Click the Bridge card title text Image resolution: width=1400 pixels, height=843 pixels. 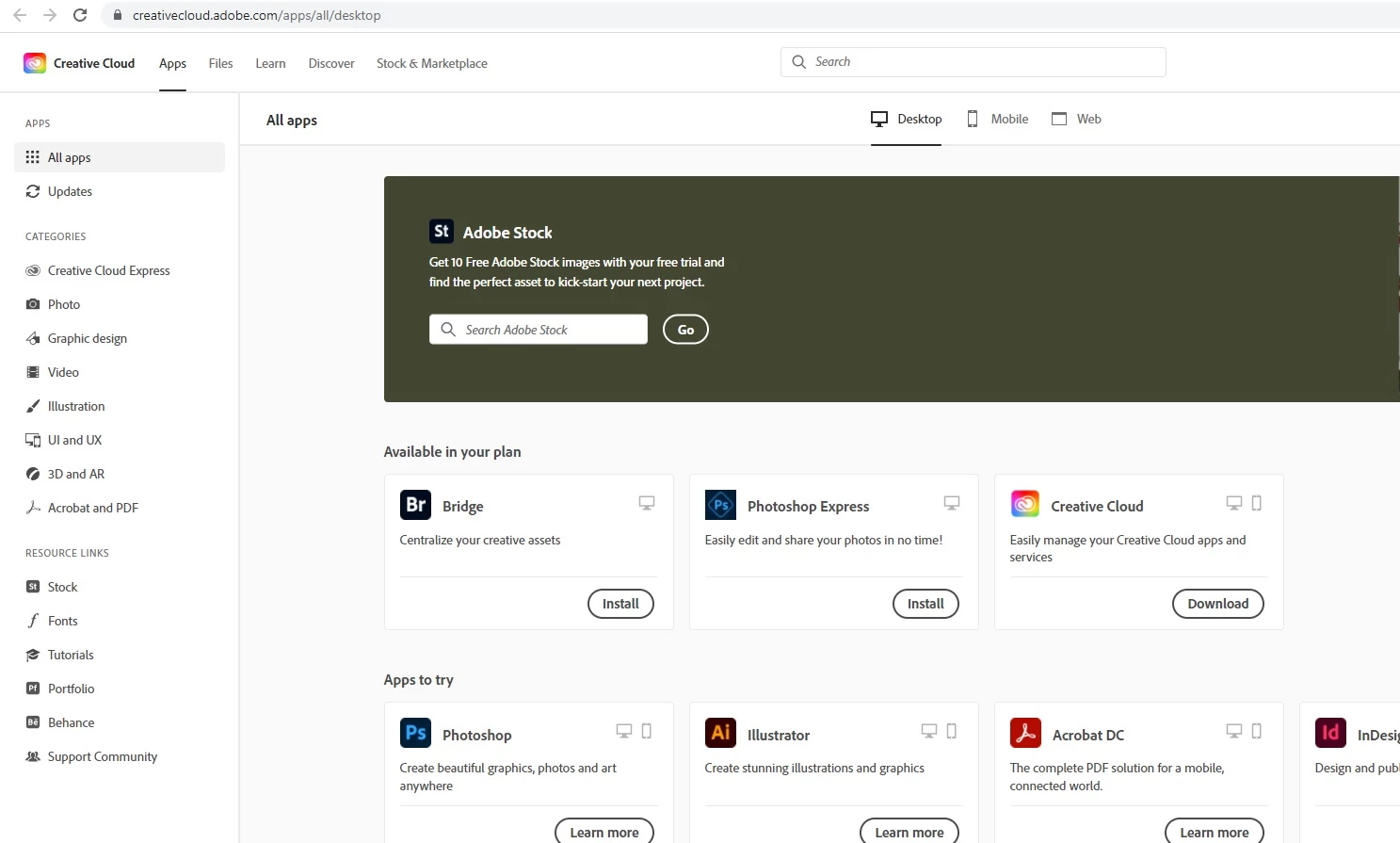coord(463,507)
